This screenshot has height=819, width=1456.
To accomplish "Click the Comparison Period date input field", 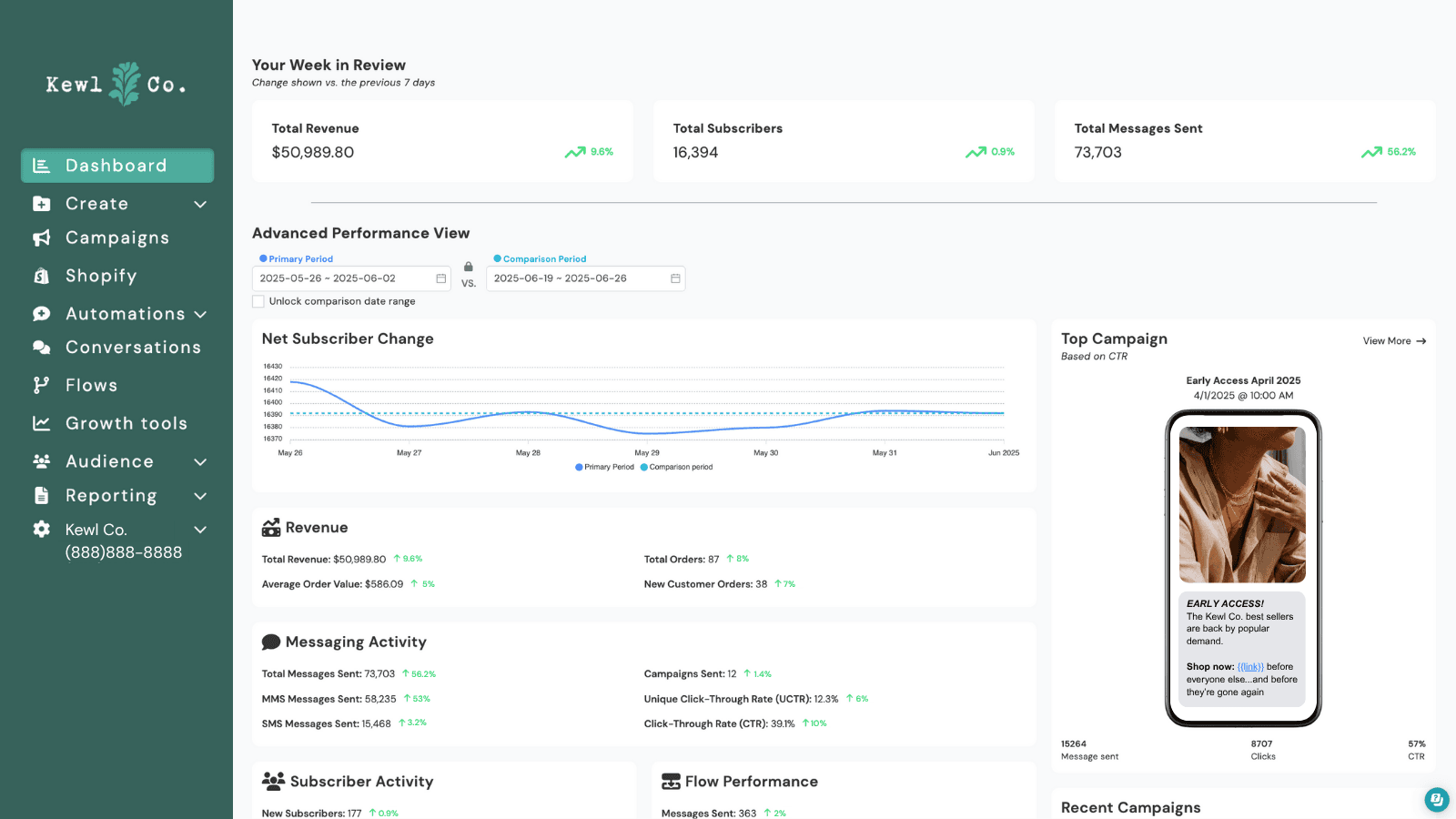I will click(x=573, y=278).
